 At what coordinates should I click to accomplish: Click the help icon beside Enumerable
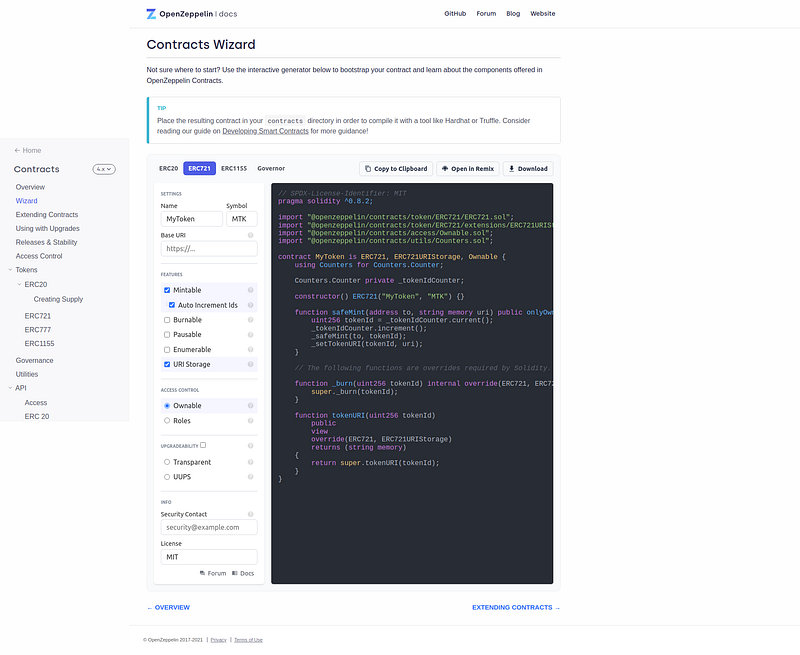click(250, 350)
